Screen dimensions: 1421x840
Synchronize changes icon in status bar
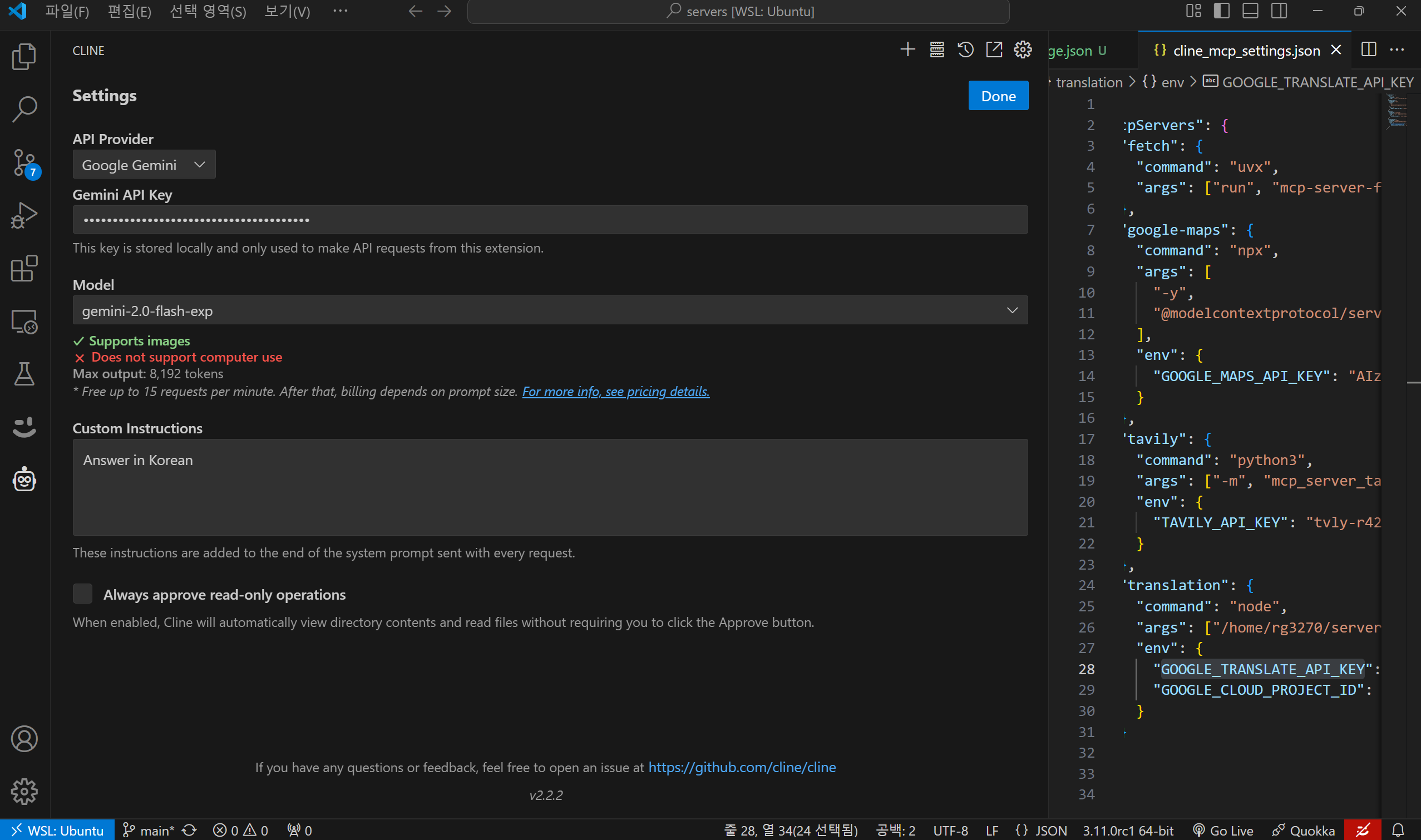[x=190, y=830]
